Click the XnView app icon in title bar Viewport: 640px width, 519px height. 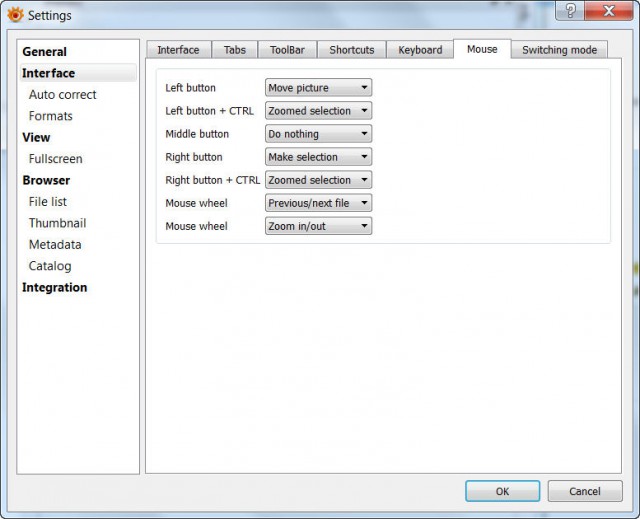tap(15, 15)
